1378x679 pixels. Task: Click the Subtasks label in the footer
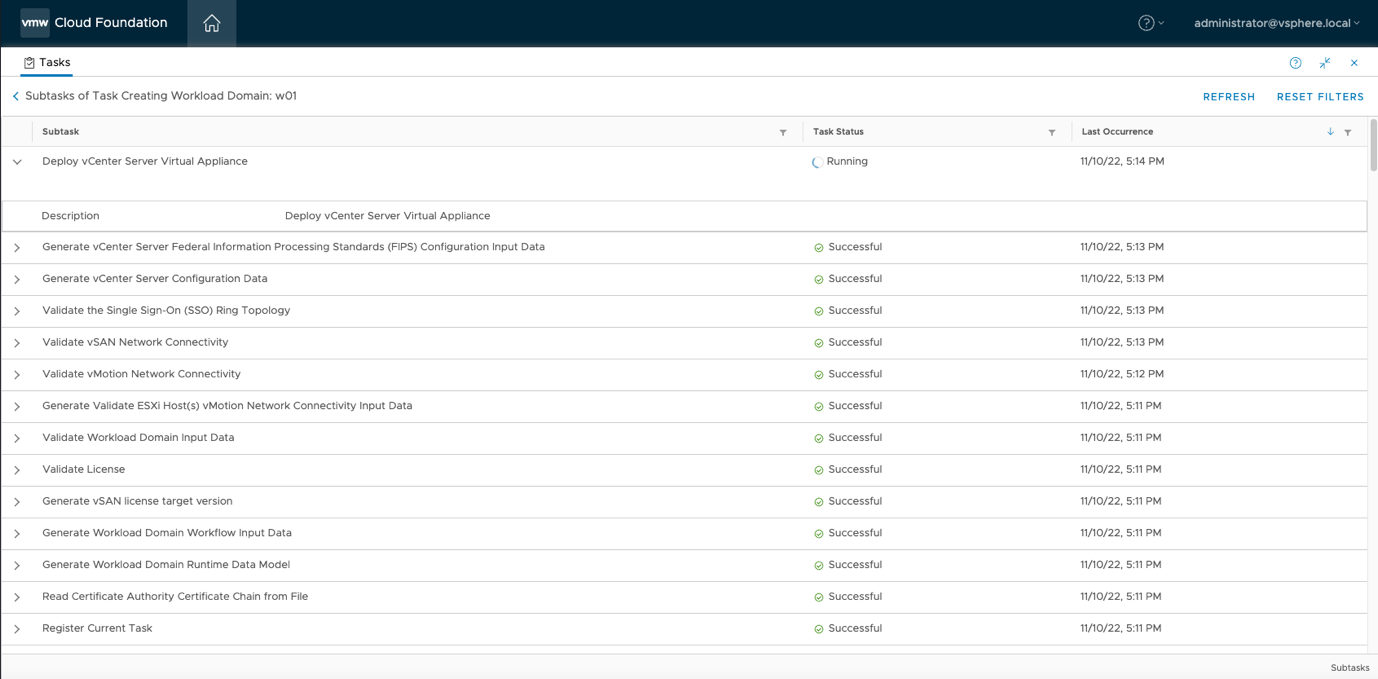pos(1350,667)
